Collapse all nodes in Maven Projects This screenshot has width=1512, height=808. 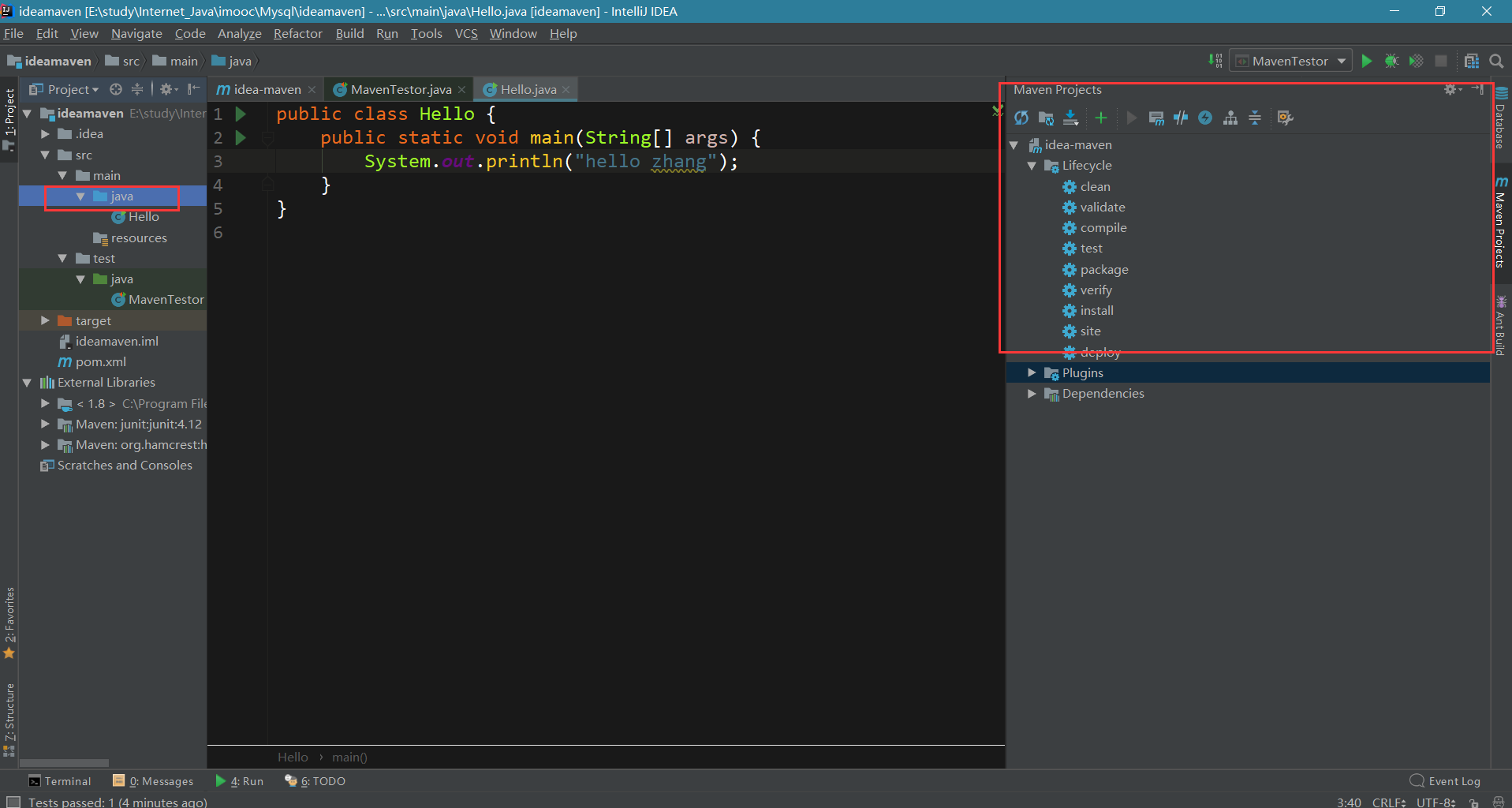pos(1255,118)
